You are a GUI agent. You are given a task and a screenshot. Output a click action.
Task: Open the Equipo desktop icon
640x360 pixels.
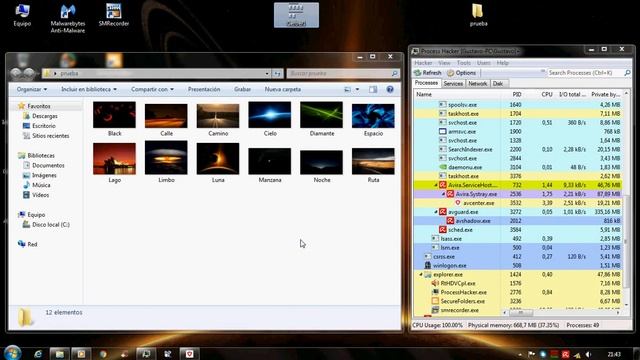tap(22, 16)
